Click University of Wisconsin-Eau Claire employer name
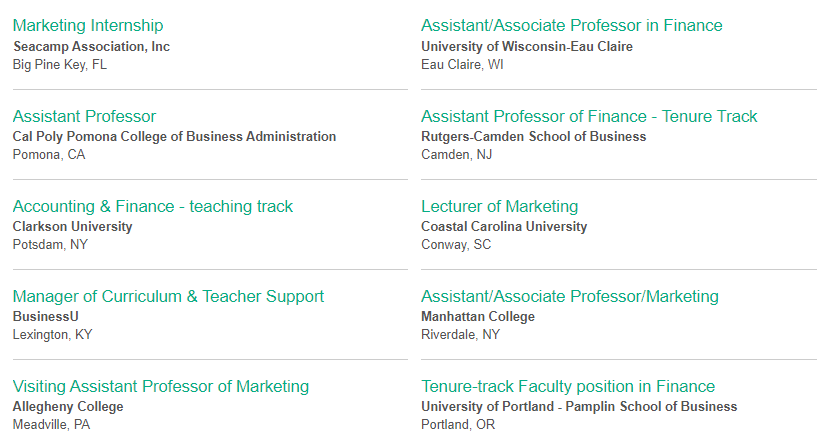The height and width of the screenshot is (448, 828). [527, 46]
